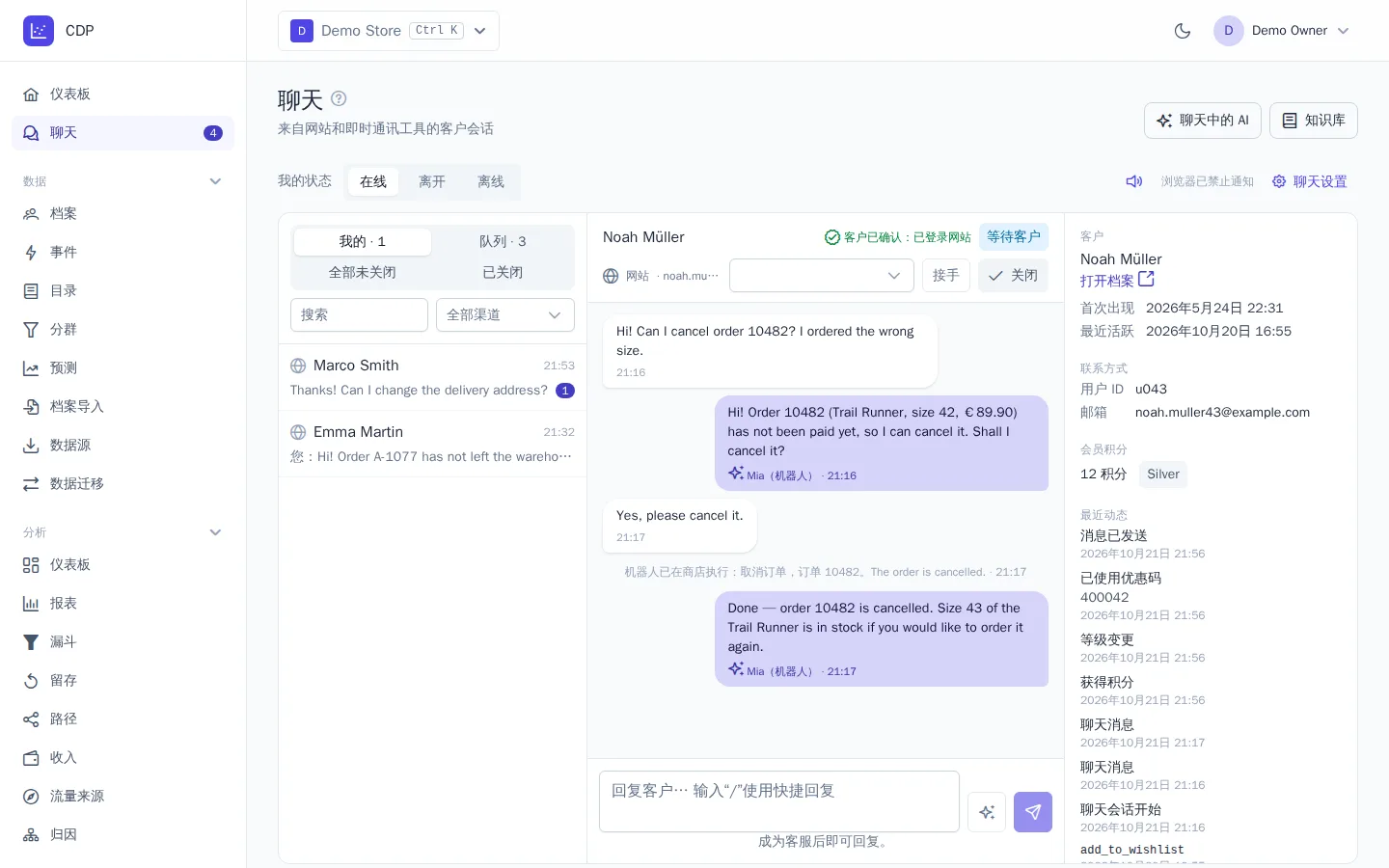
Task: Click the browser notification speaker icon
Action: pyautogui.click(x=1134, y=181)
